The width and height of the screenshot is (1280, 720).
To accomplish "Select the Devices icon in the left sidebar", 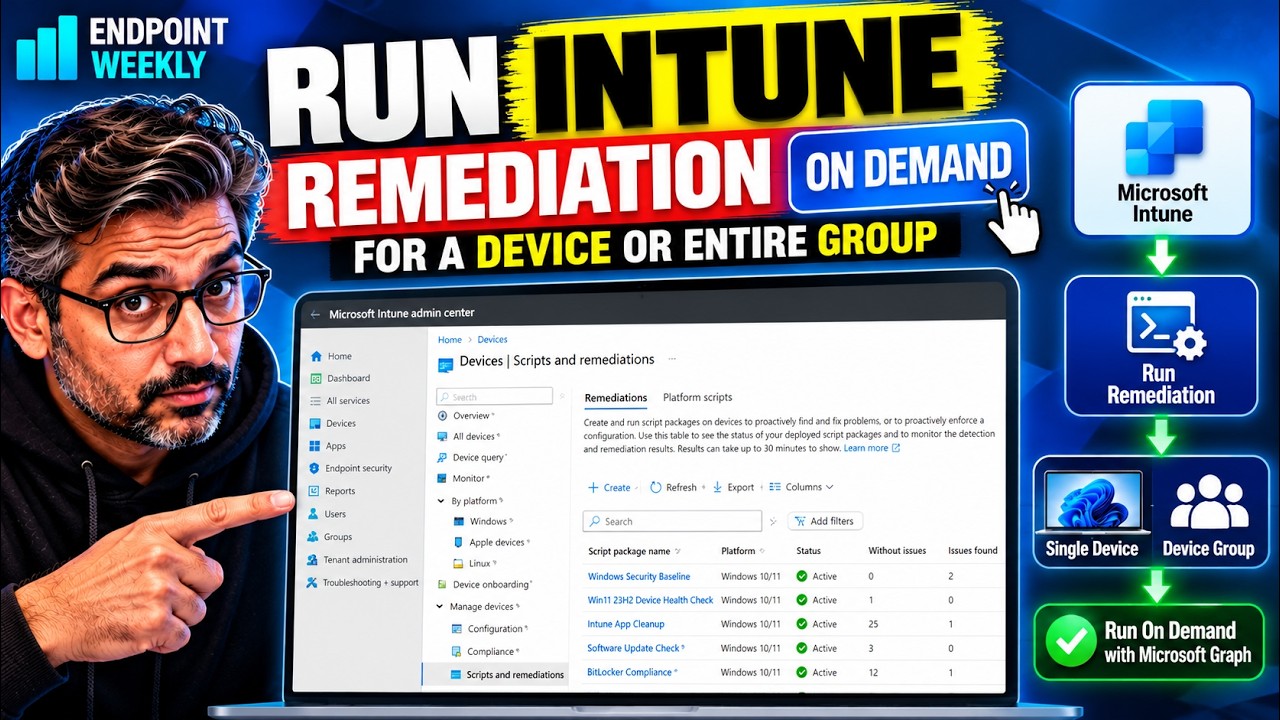I will (x=315, y=424).
